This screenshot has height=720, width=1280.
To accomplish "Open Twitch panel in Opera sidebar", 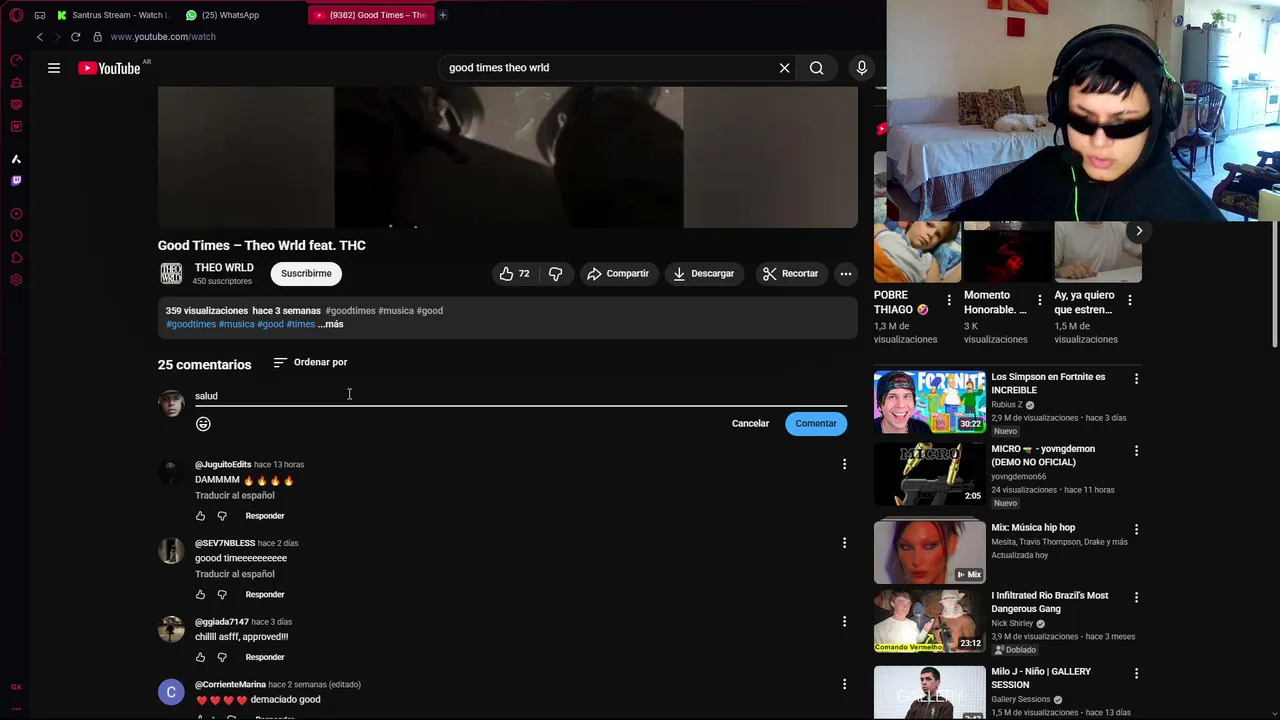I will 16,181.
